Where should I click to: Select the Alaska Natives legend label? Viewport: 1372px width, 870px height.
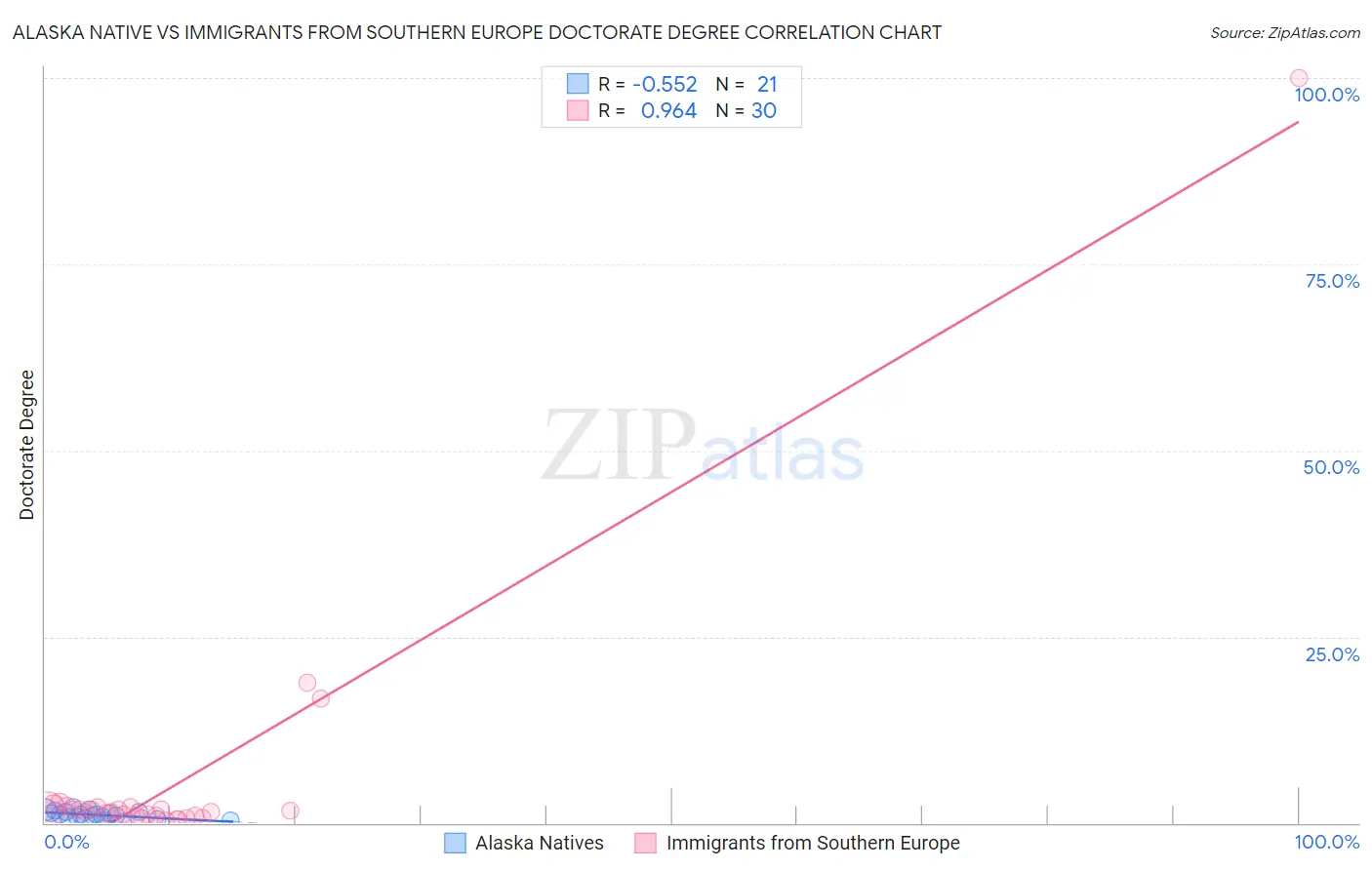539,843
